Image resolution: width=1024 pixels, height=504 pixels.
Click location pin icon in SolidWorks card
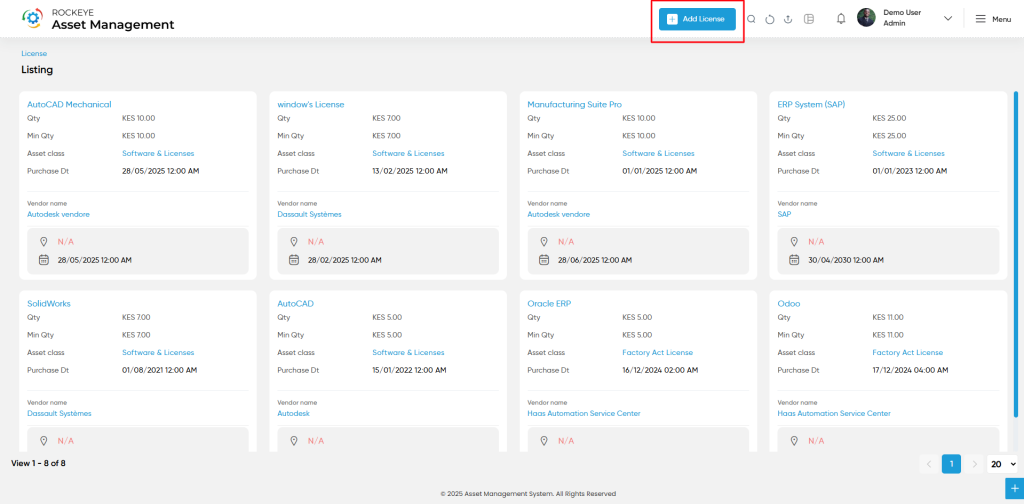tap(44, 441)
